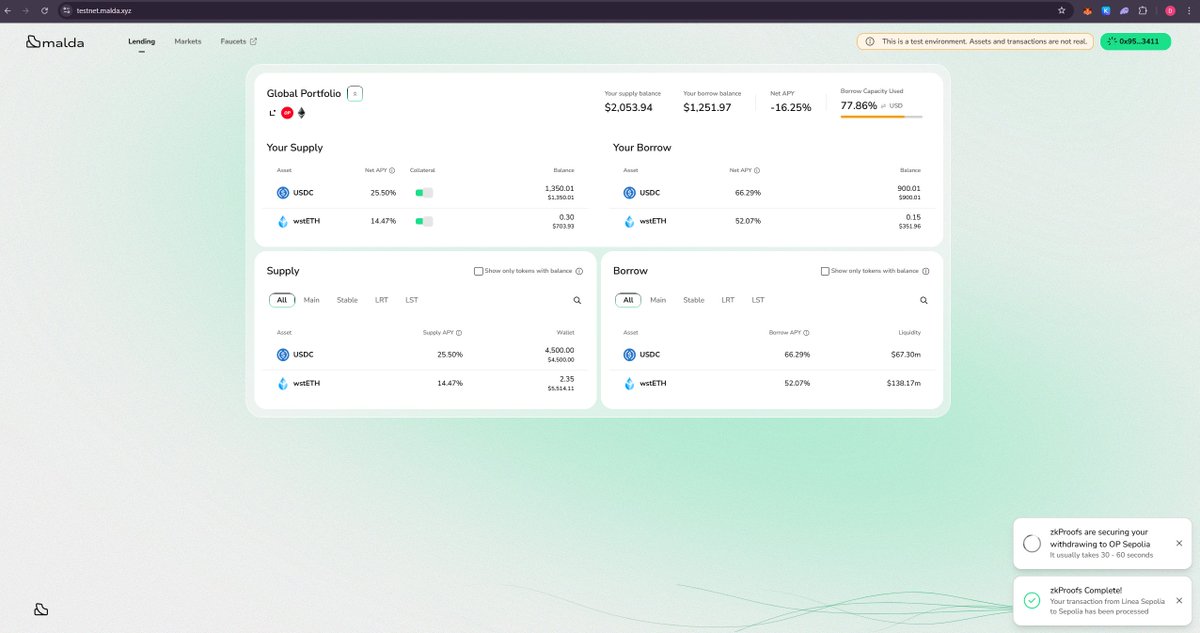Expand the Global Portfolio chain selector

(355, 93)
